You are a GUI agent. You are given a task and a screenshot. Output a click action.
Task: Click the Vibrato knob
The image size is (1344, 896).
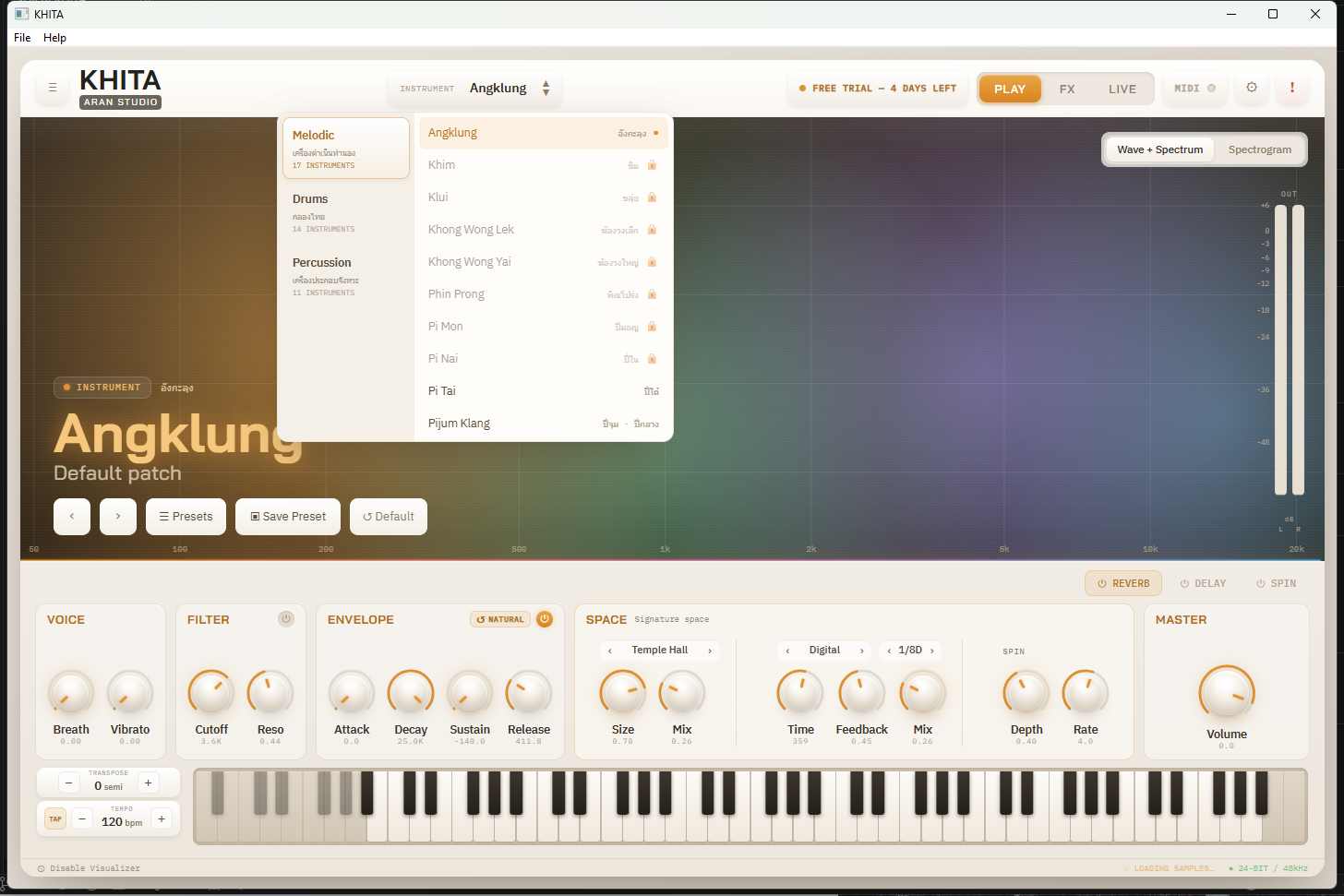click(130, 693)
